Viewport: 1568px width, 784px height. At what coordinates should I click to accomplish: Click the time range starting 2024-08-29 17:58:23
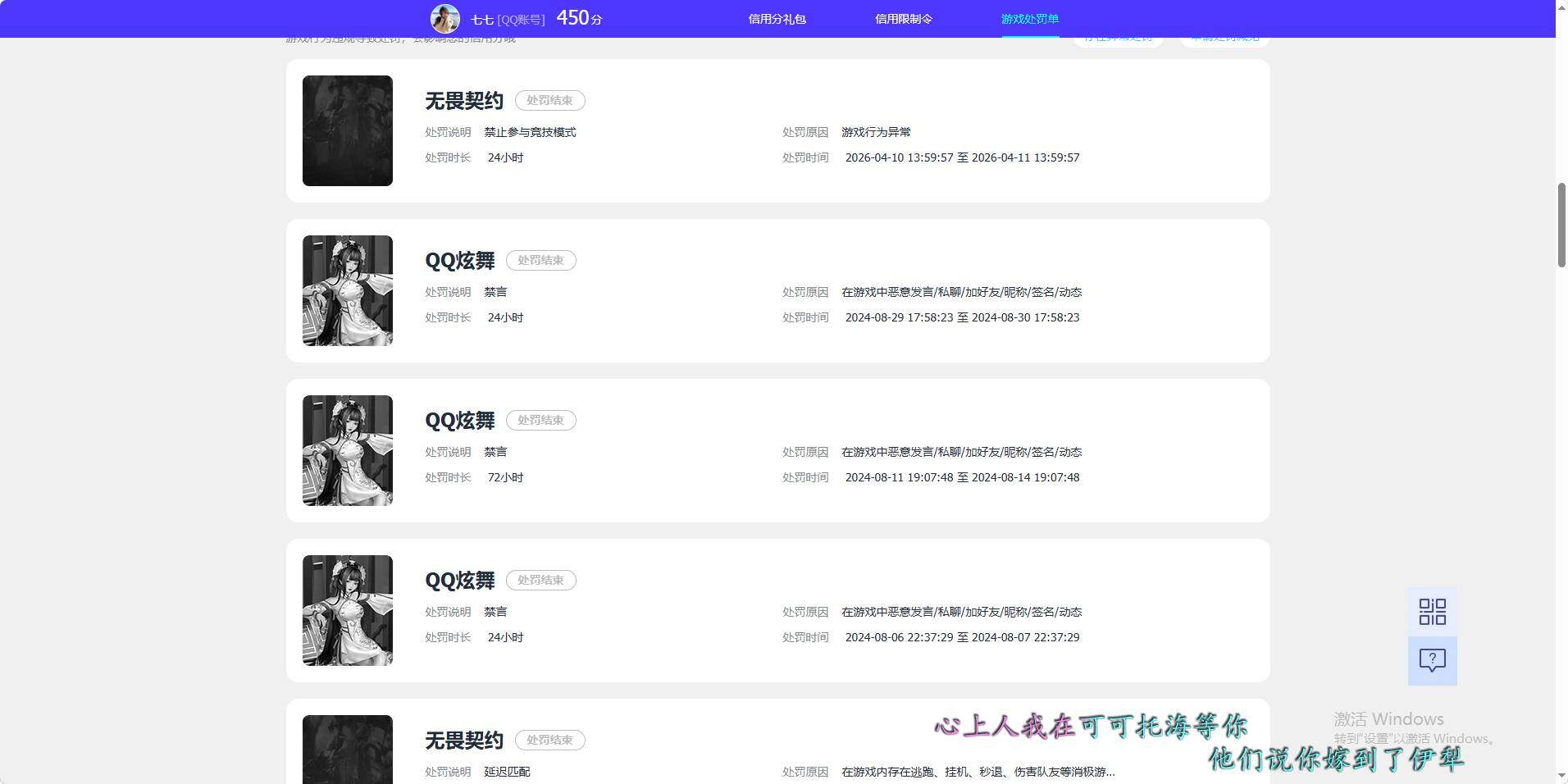point(962,317)
